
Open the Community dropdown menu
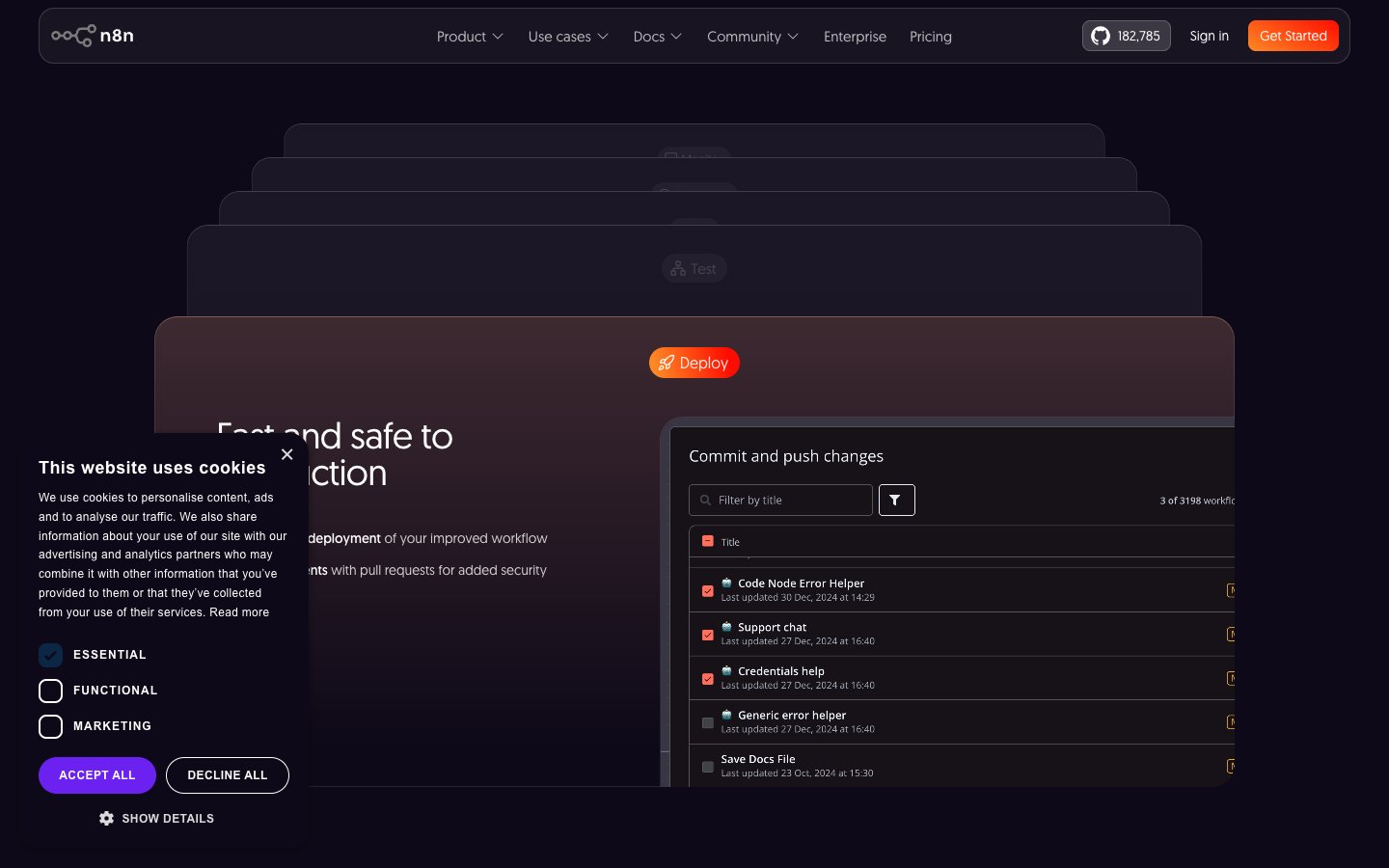752,37
